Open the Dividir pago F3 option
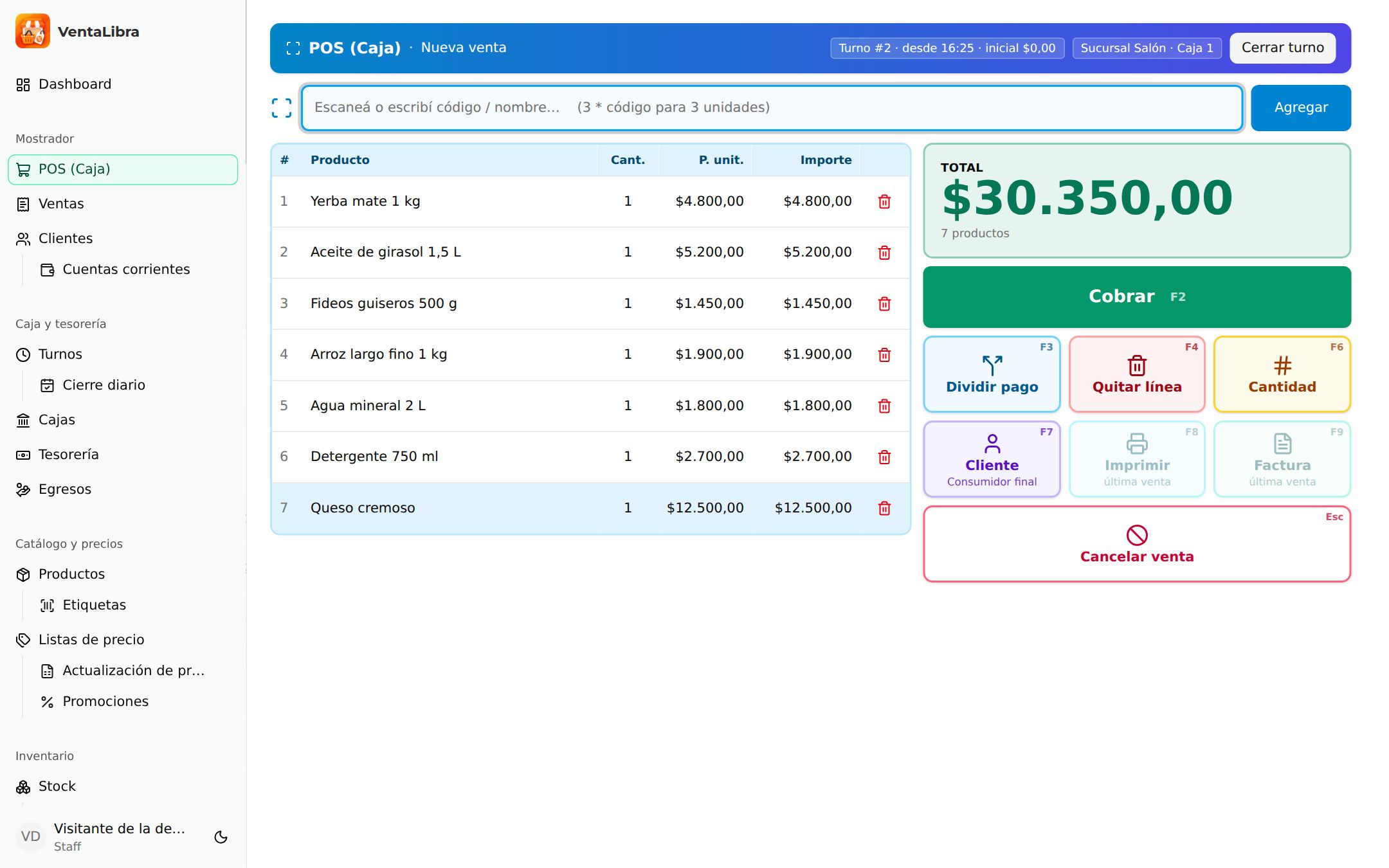Screen dimensions: 1389x868 click(992, 374)
